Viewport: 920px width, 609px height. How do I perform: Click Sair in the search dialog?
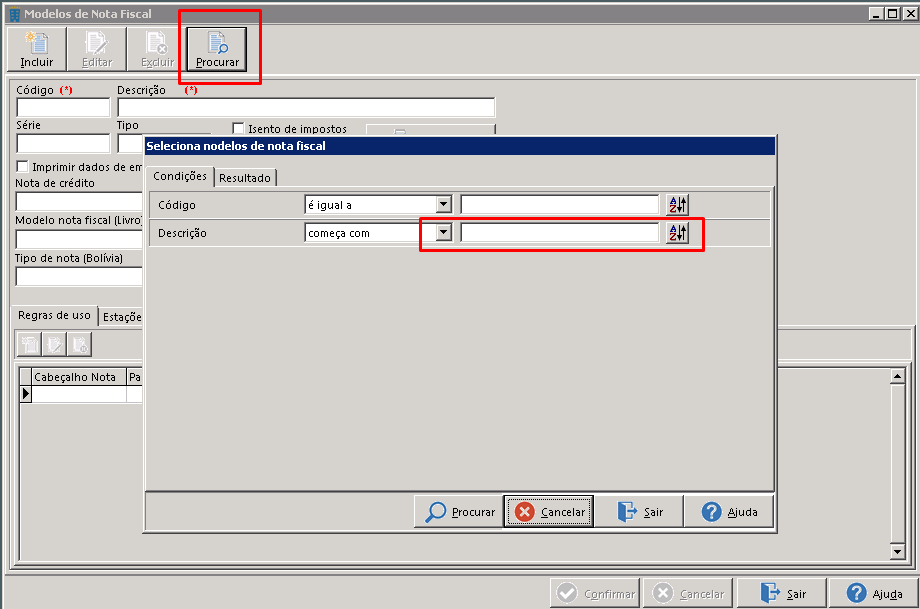coord(639,512)
